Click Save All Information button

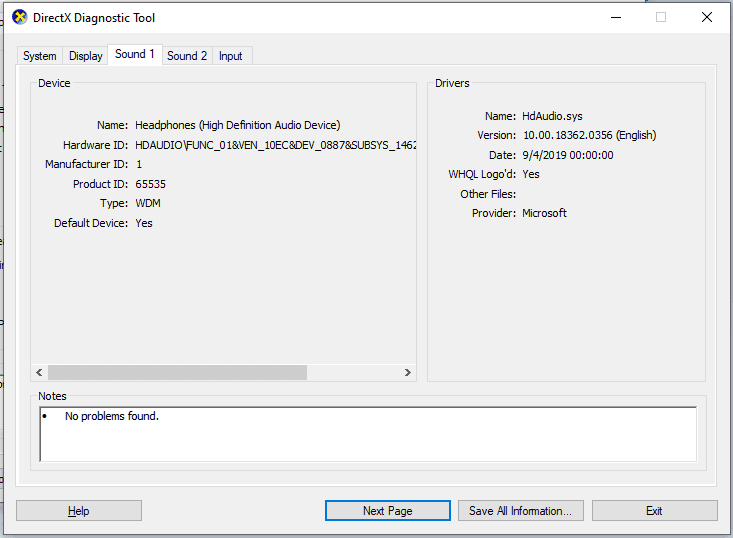coord(520,511)
